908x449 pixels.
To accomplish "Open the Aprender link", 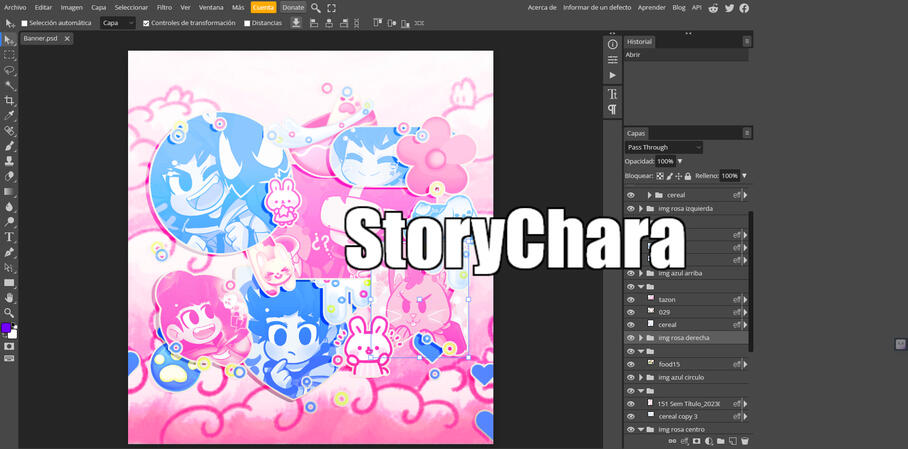I will point(651,7).
